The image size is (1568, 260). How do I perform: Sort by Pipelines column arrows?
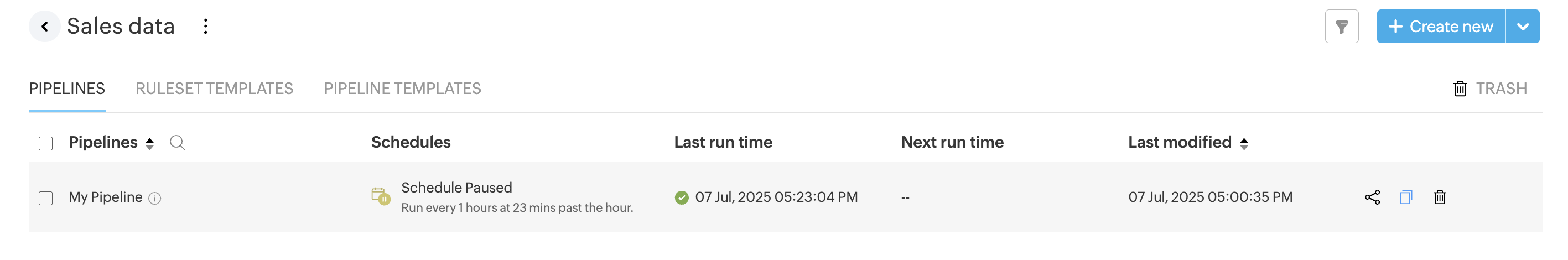pyautogui.click(x=150, y=144)
